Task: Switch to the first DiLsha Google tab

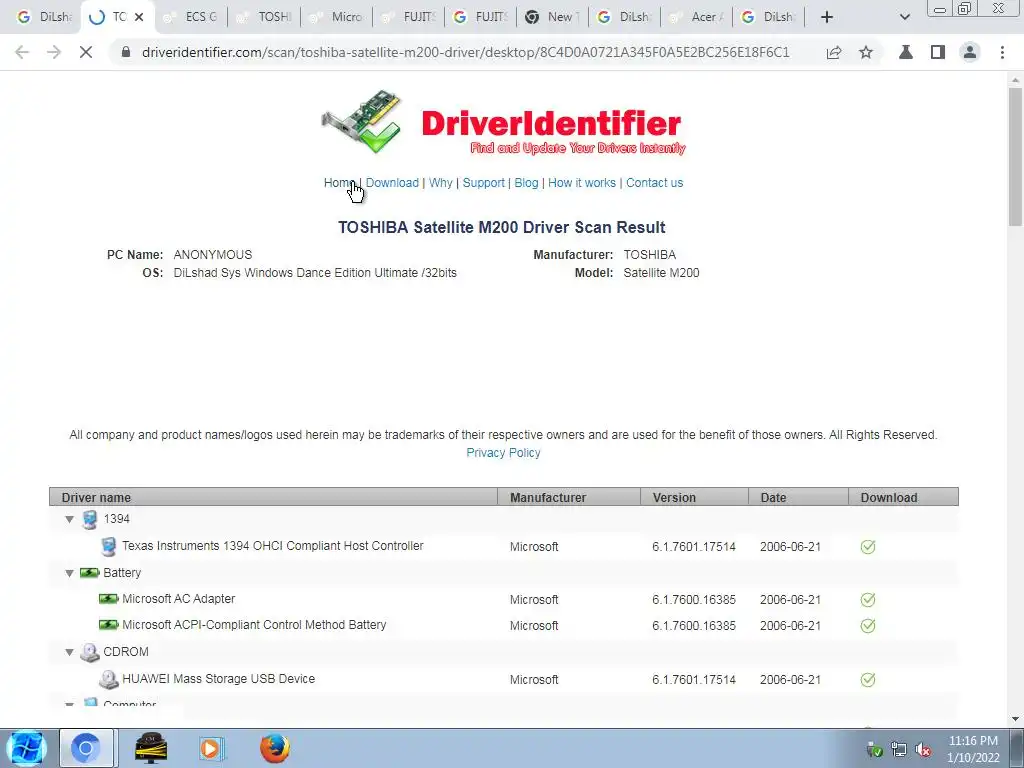Action: [44, 17]
